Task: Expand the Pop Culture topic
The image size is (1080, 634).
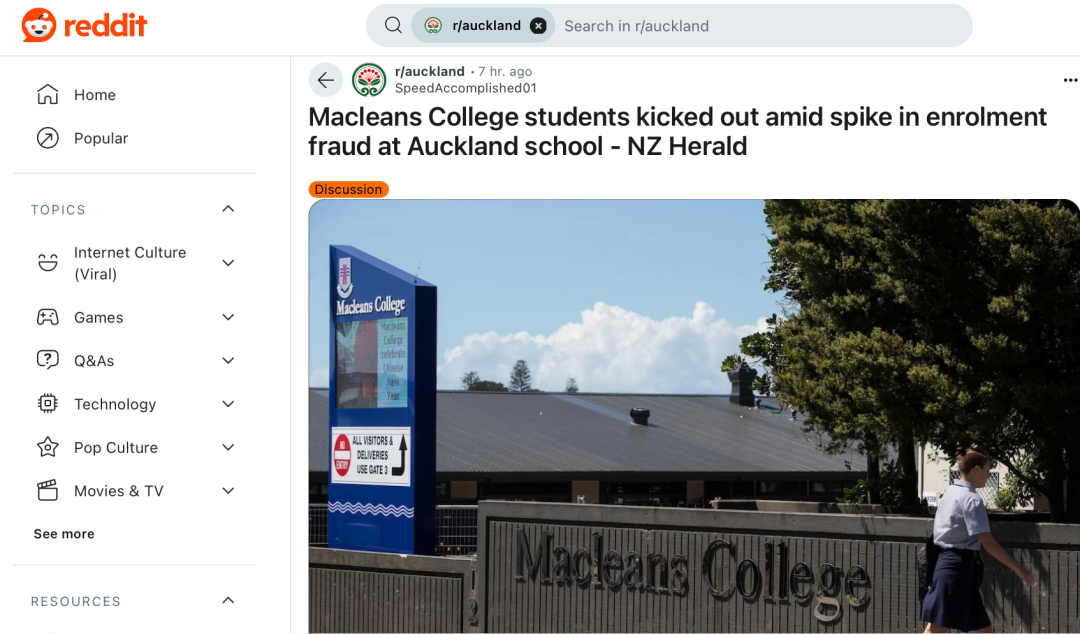Action: point(228,447)
